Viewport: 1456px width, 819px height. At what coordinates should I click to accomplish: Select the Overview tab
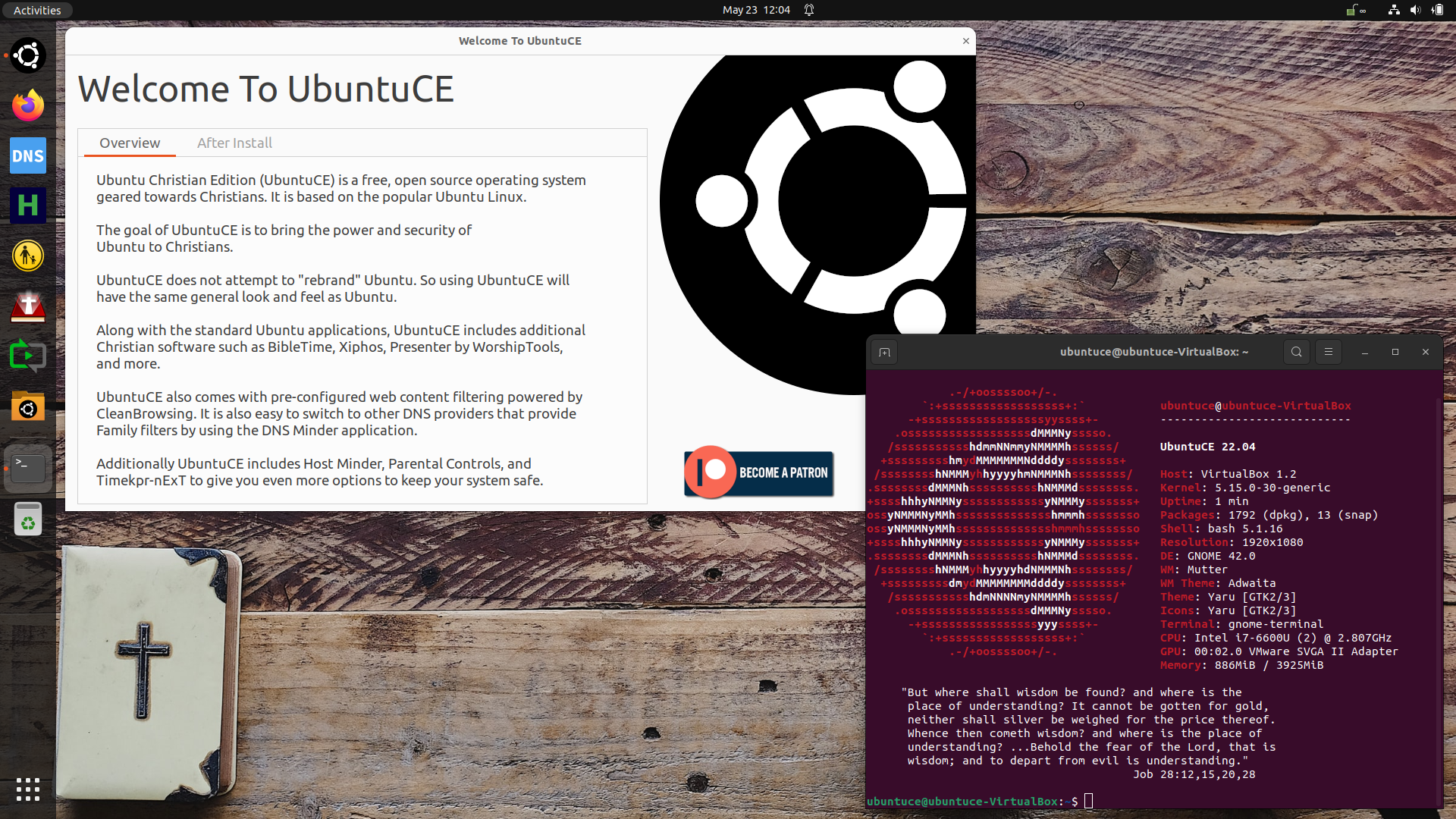130,143
